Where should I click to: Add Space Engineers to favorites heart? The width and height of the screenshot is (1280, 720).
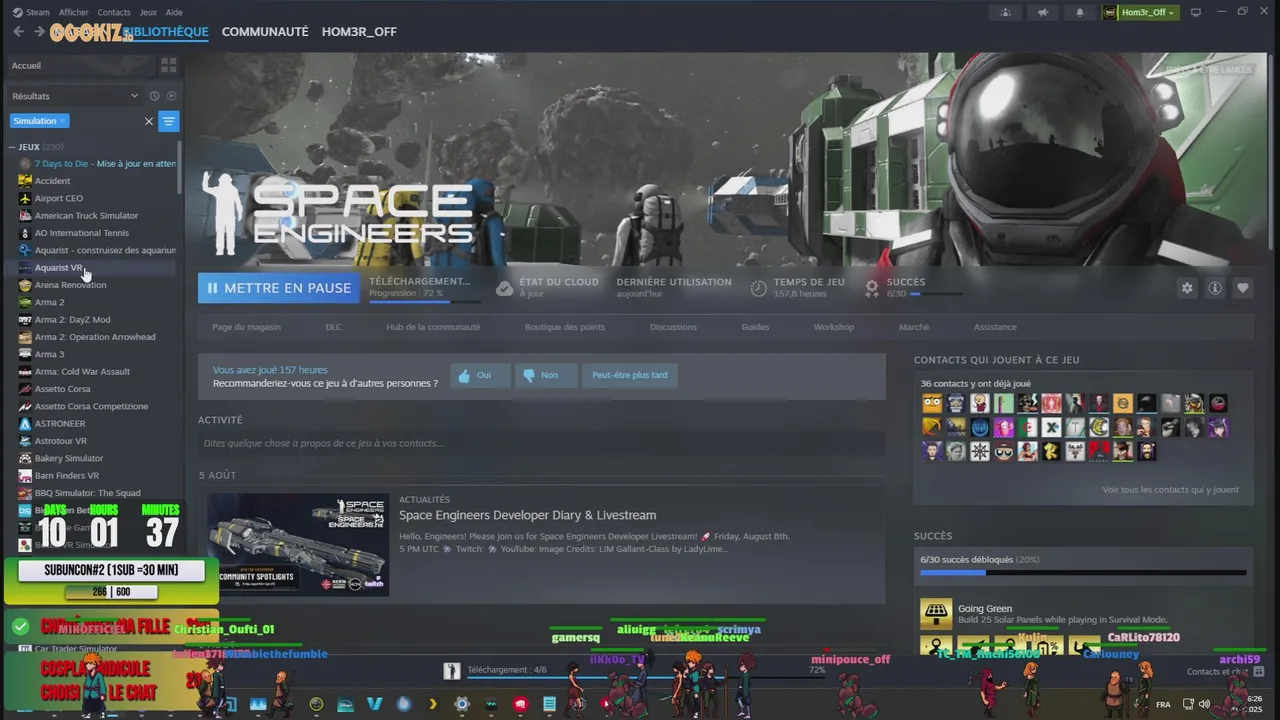click(x=1243, y=288)
